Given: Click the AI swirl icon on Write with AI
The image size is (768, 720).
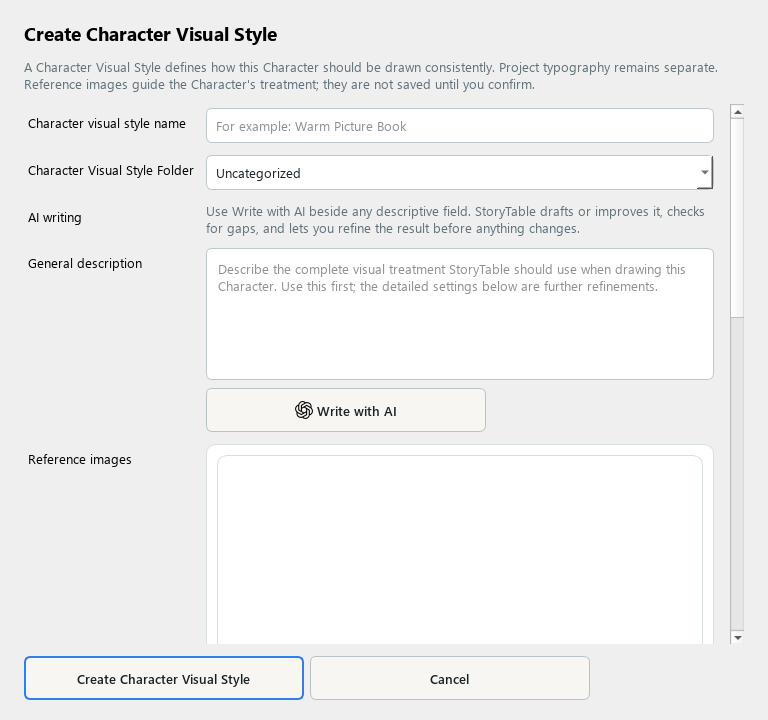Looking at the screenshot, I should pyautogui.click(x=304, y=410).
